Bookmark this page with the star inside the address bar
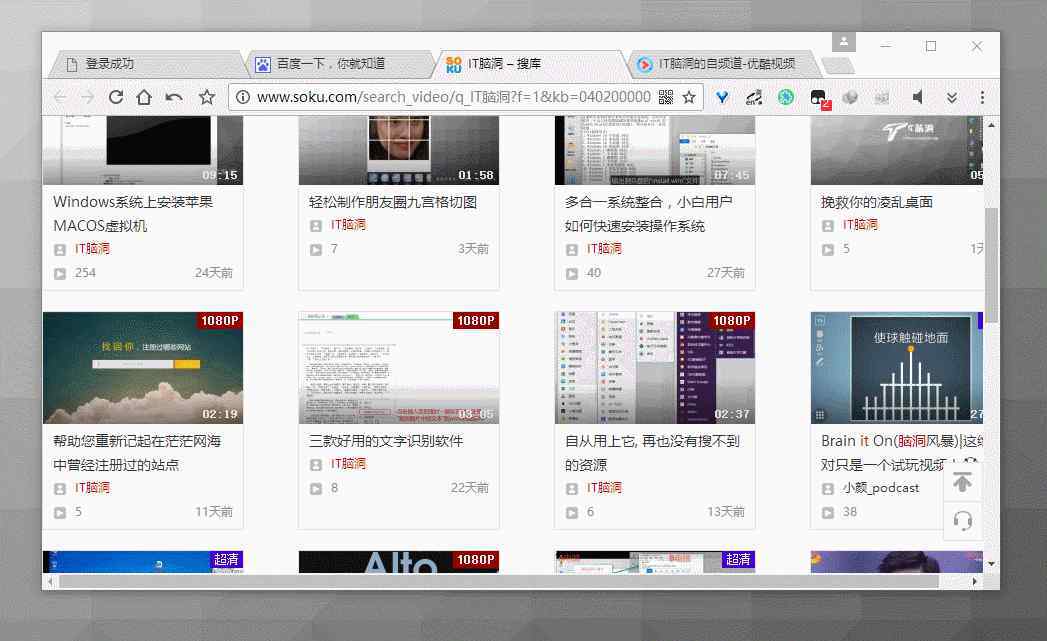Screen dimensions: 1047x641 point(689,97)
